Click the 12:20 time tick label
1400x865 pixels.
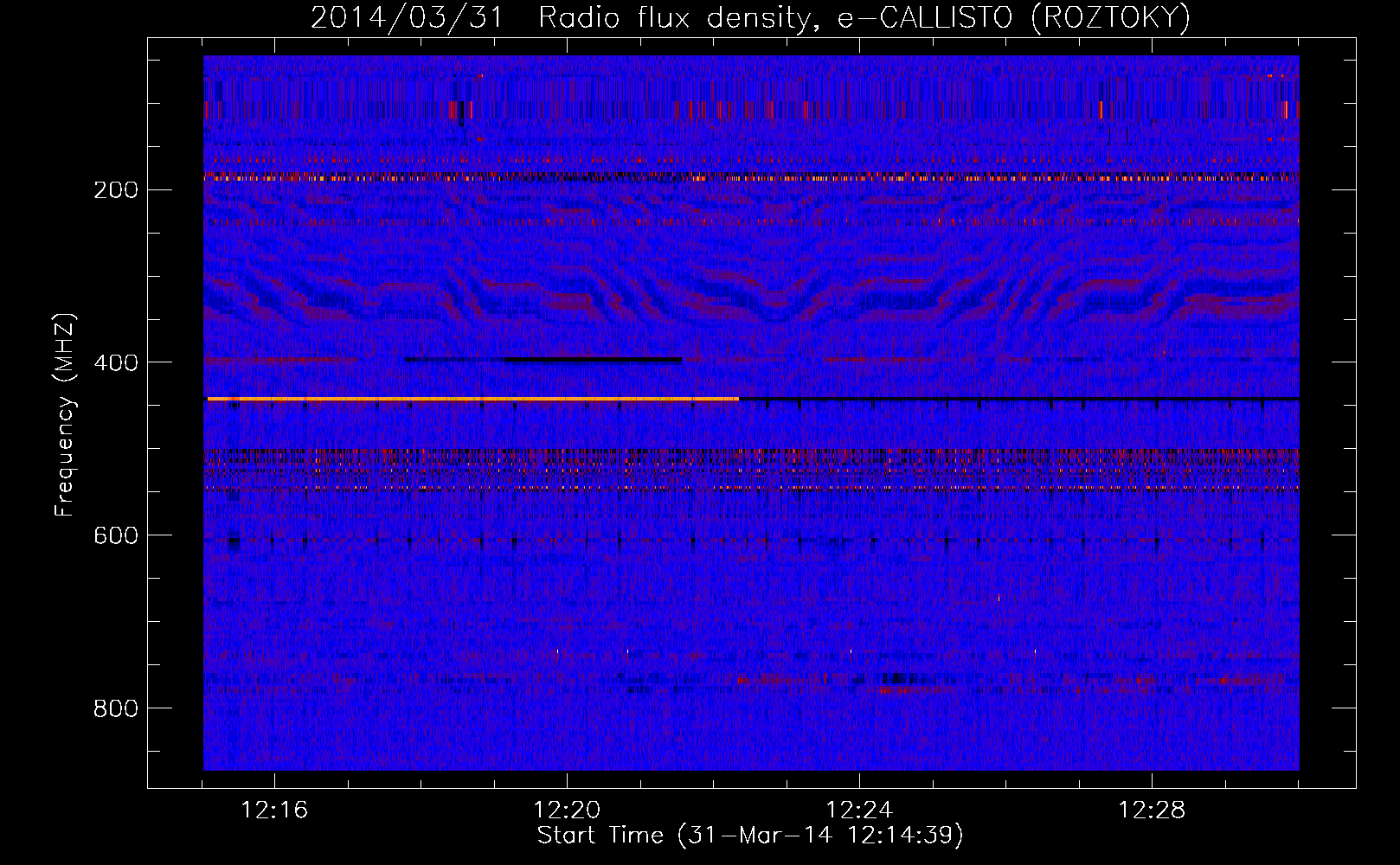[567, 811]
